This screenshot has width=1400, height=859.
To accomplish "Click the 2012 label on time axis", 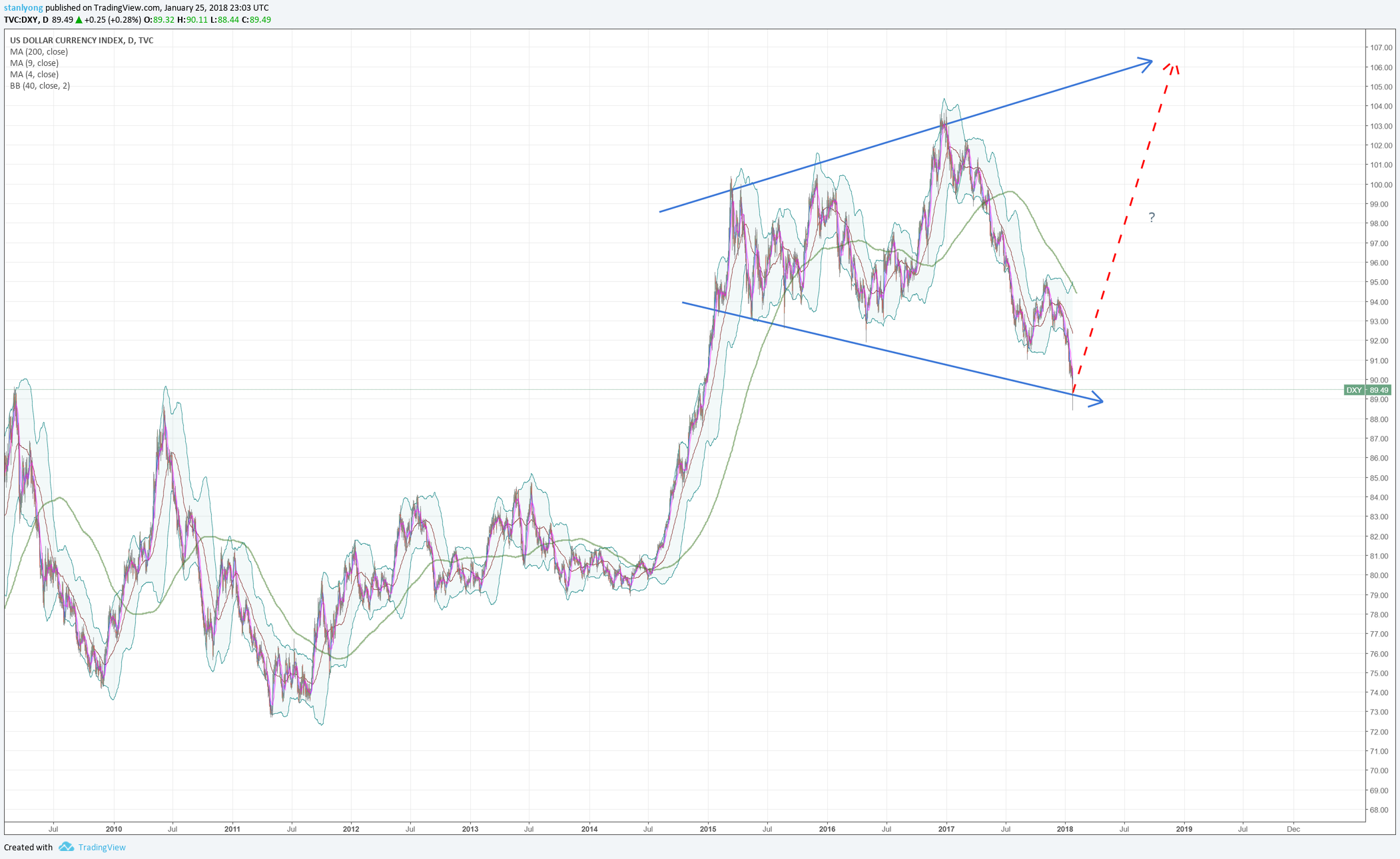I will coord(351,829).
